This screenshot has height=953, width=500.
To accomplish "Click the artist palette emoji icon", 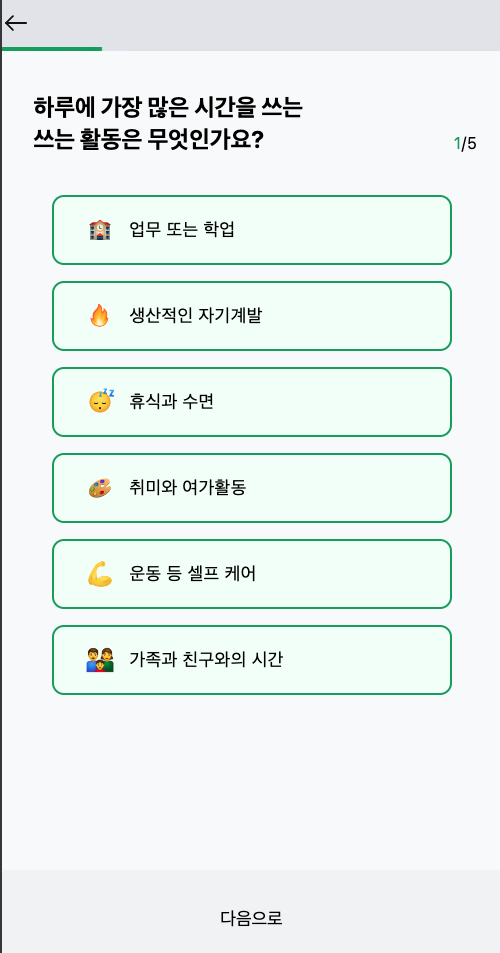I will coord(100,487).
